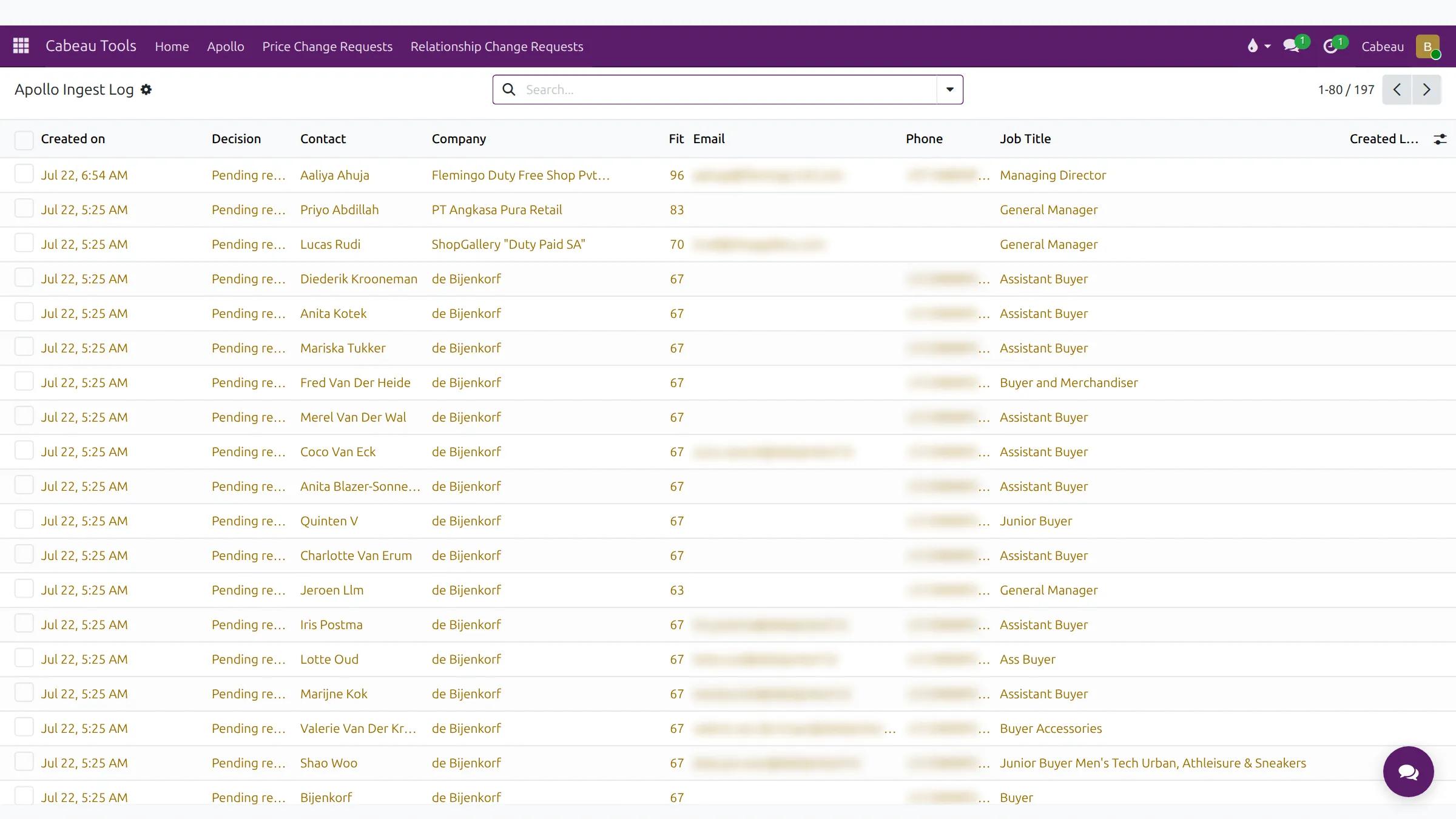The height and width of the screenshot is (819, 1456).
Task: Click the user avatar B icon
Action: click(1427, 47)
